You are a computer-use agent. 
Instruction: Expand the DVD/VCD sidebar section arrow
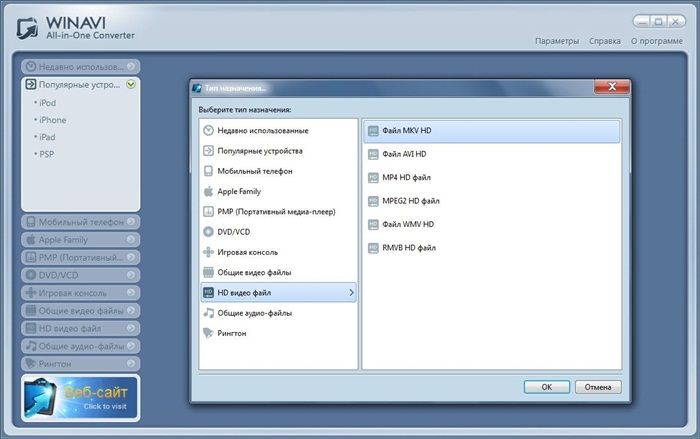(131, 275)
